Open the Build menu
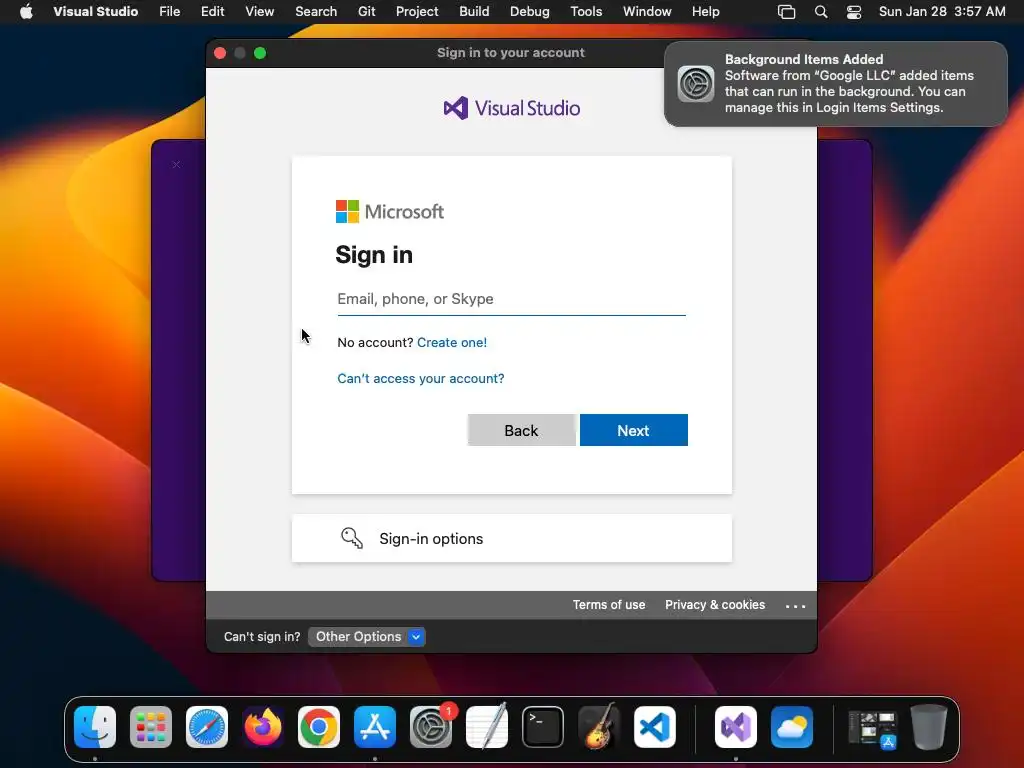 474,12
